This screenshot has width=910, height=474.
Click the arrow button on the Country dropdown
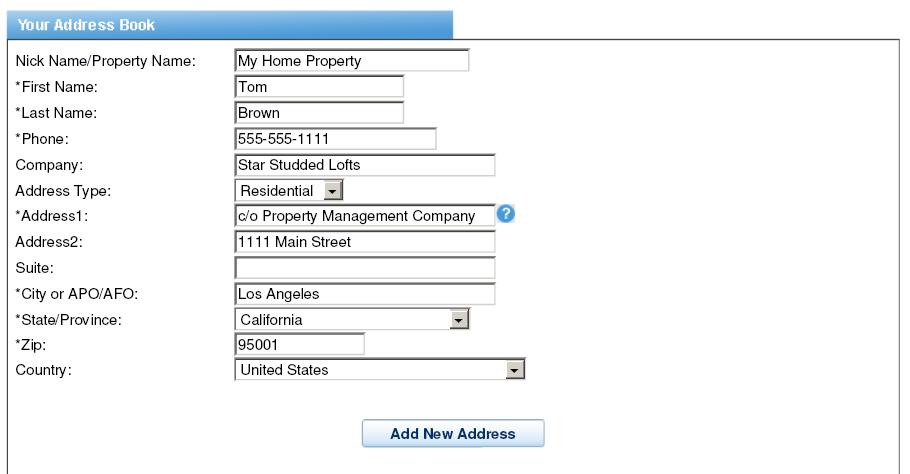click(514, 370)
